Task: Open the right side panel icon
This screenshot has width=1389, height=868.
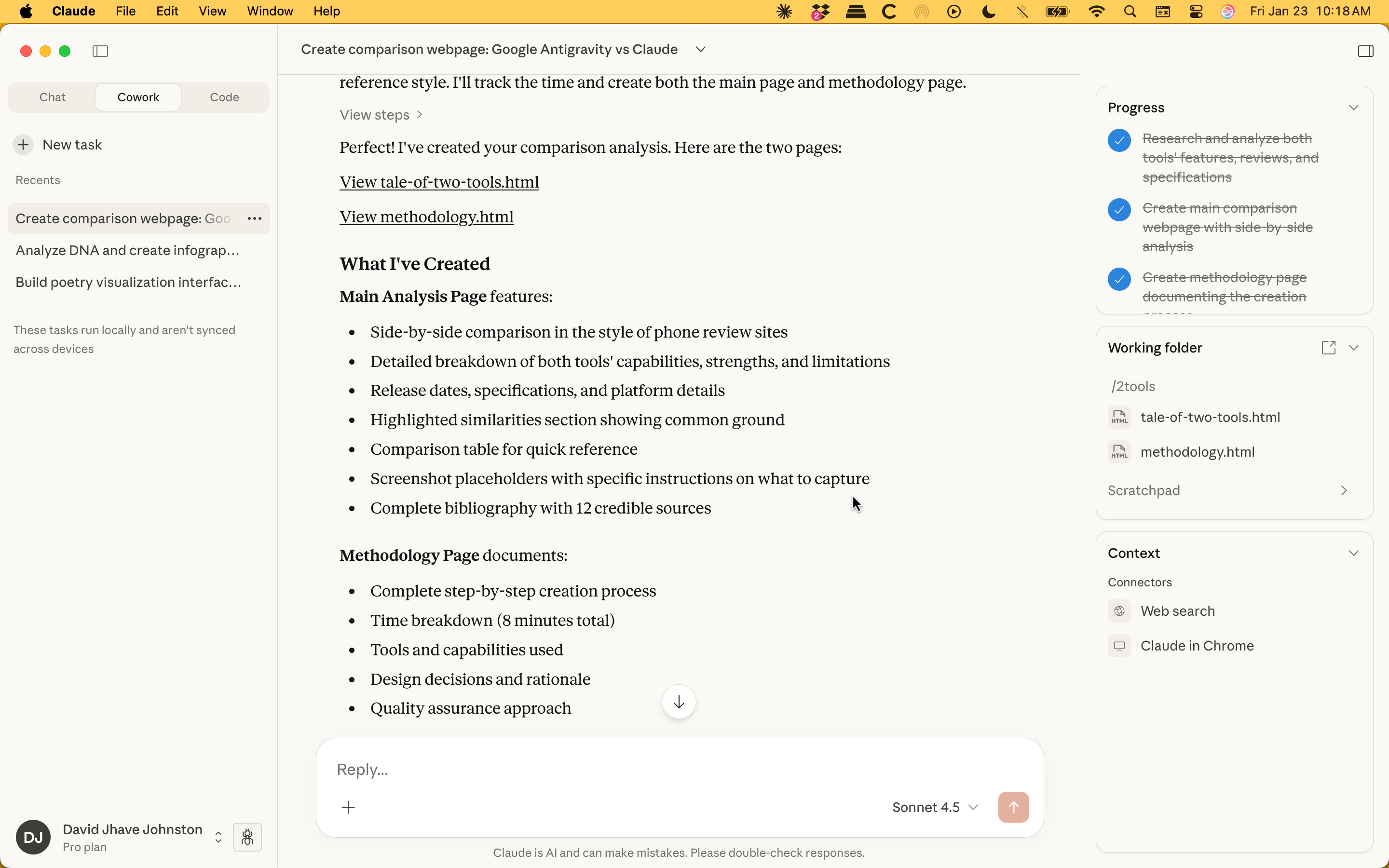Action: (x=1365, y=51)
